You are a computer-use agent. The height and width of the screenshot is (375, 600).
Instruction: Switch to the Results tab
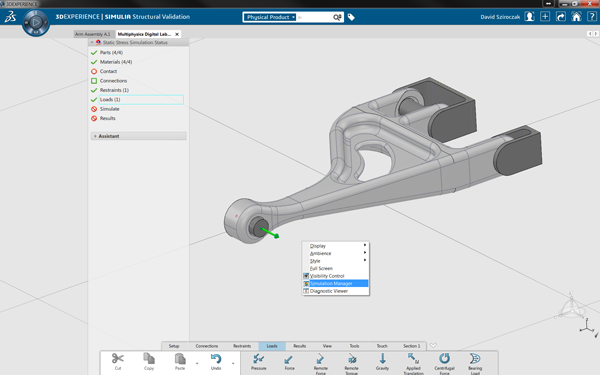(x=300, y=346)
